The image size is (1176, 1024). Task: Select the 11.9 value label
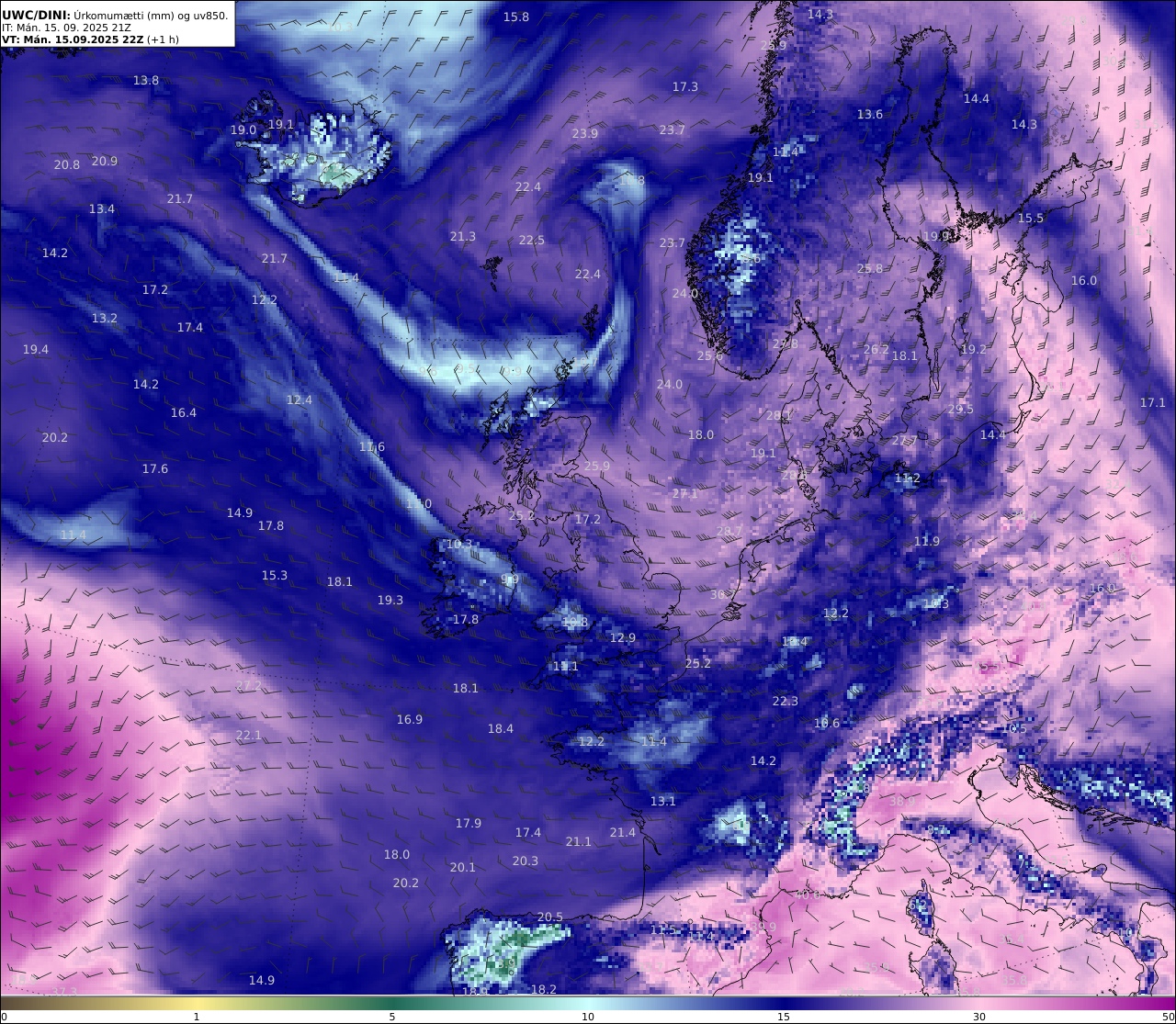(x=927, y=541)
